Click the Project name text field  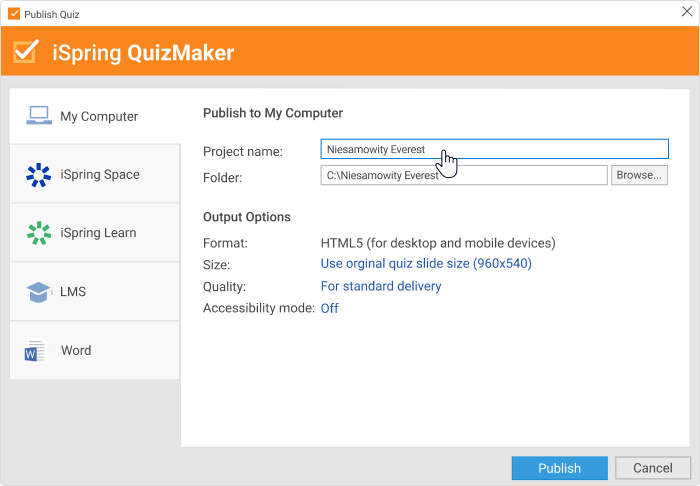coord(495,149)
